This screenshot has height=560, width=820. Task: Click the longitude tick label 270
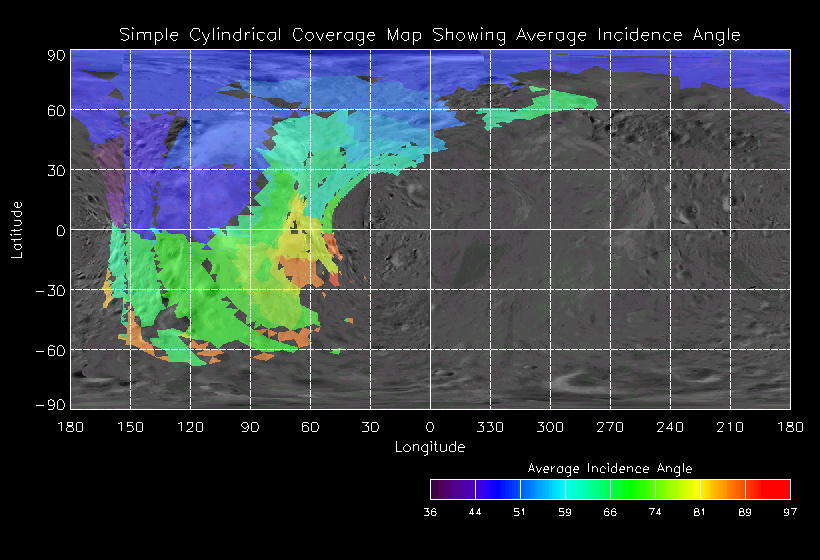610,427
